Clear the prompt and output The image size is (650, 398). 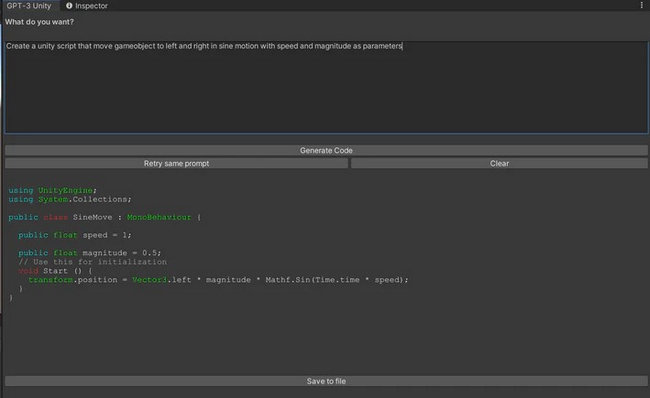(x=499, y=163)
